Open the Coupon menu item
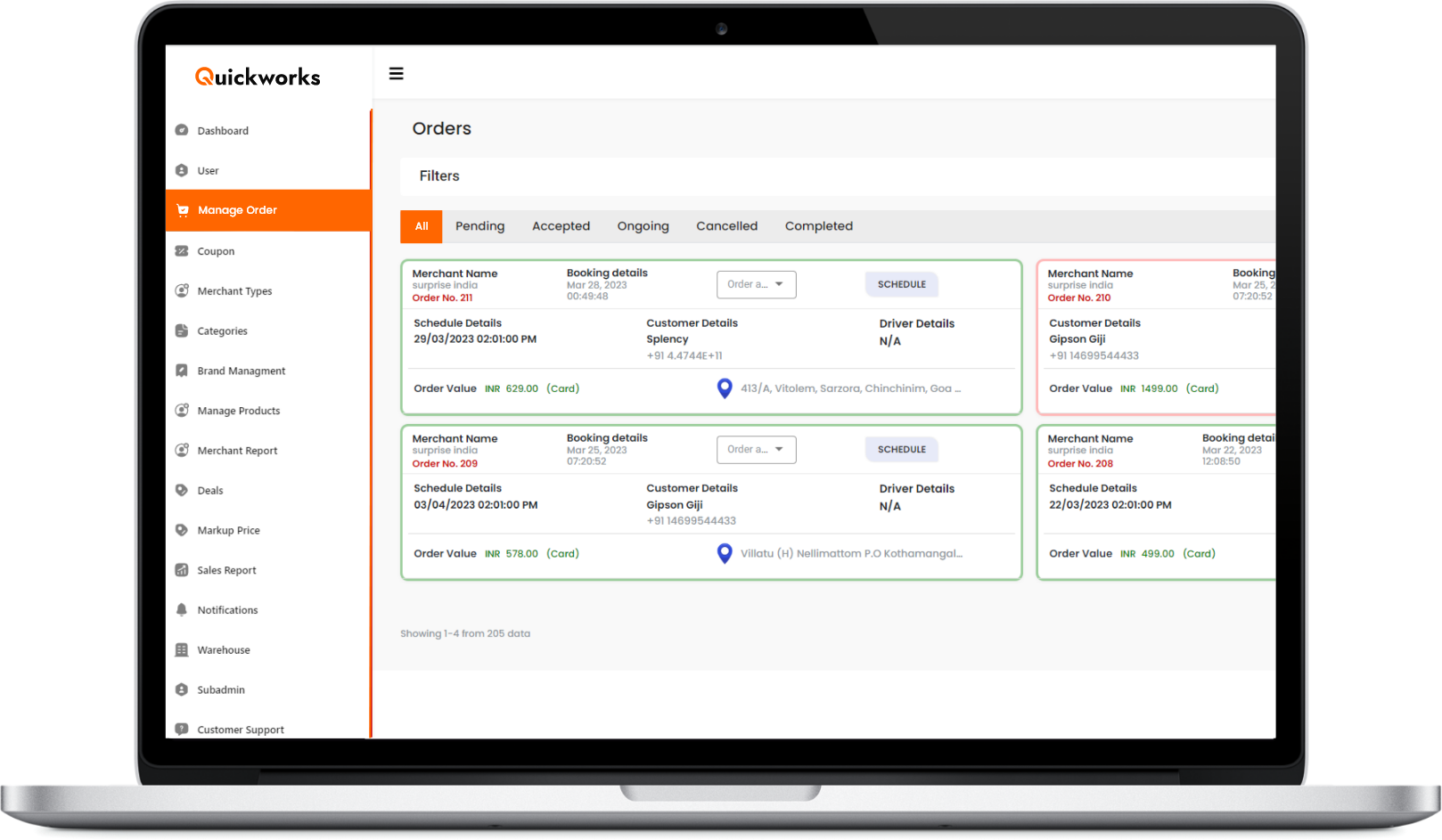This screenshot has width=1442, height=840. pos(216,251)
